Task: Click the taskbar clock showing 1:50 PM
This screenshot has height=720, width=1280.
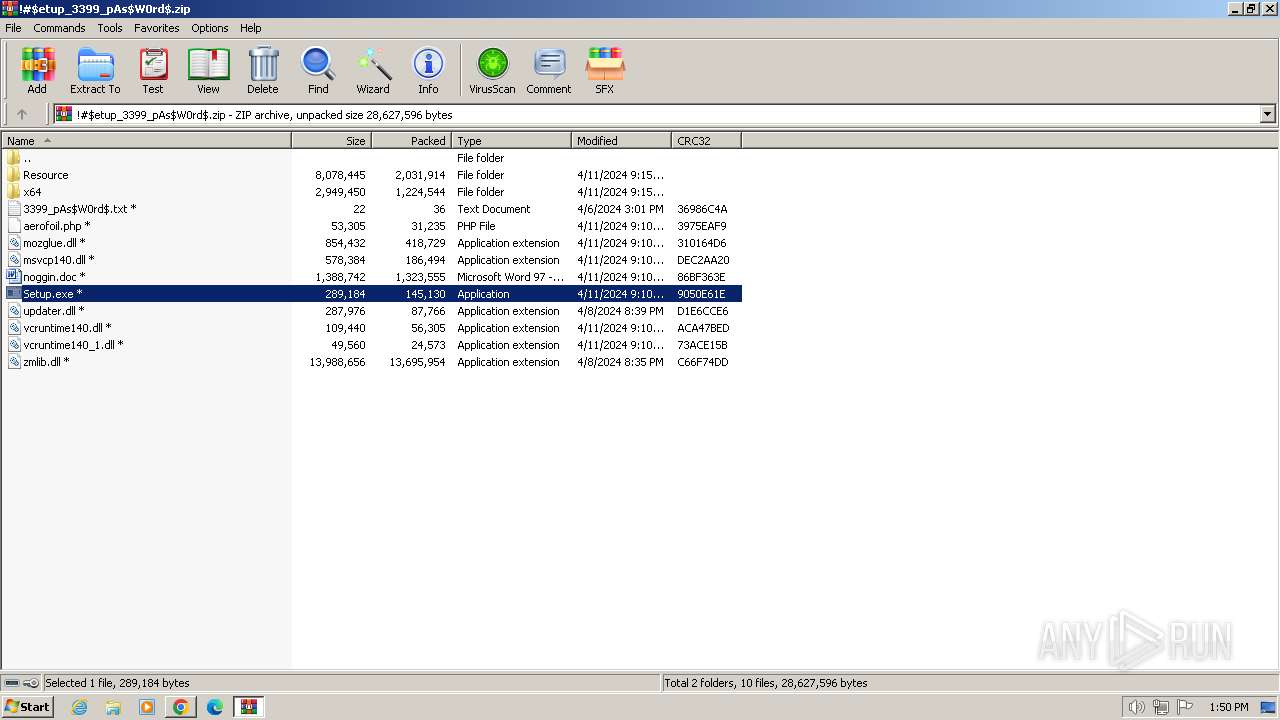Action: 1229,707
